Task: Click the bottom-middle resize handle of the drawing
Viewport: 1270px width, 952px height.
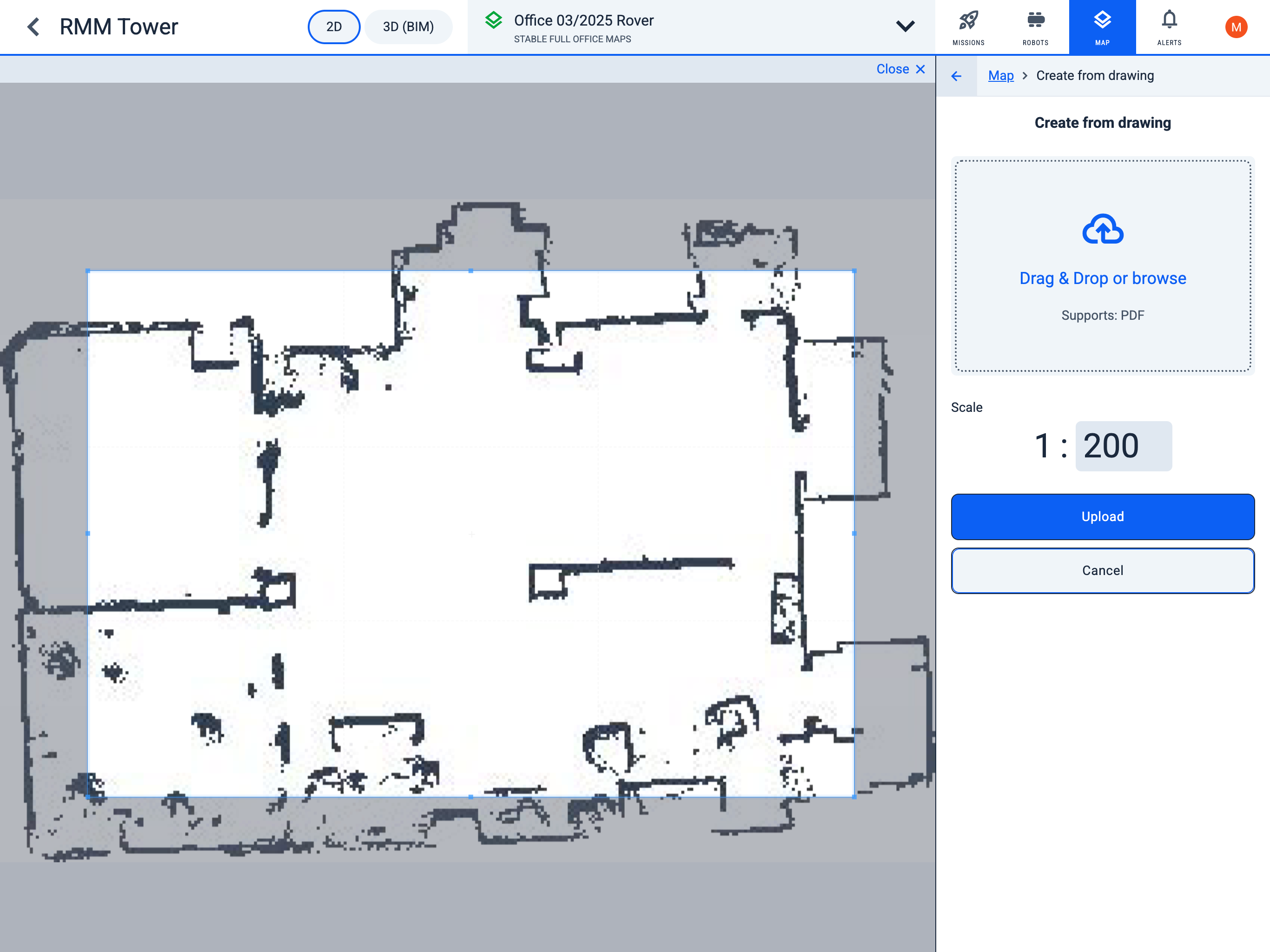Action: (471, 797)
